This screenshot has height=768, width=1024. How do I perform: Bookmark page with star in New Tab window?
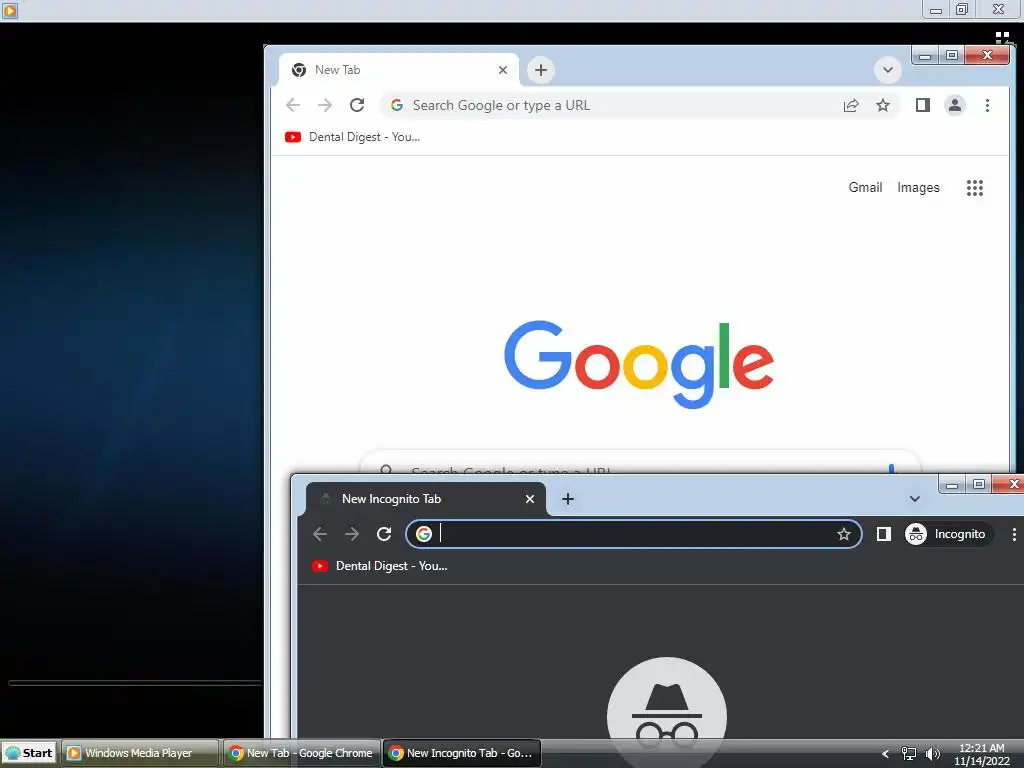point(883,105)
